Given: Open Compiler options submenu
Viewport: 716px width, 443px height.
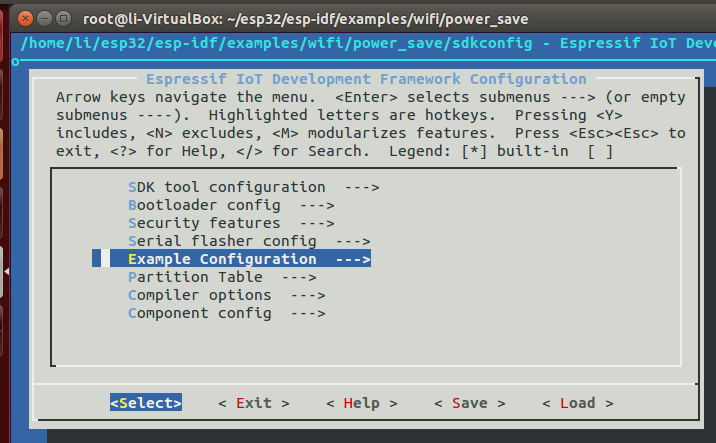Looking at the screenshot, I should point(227,295).
